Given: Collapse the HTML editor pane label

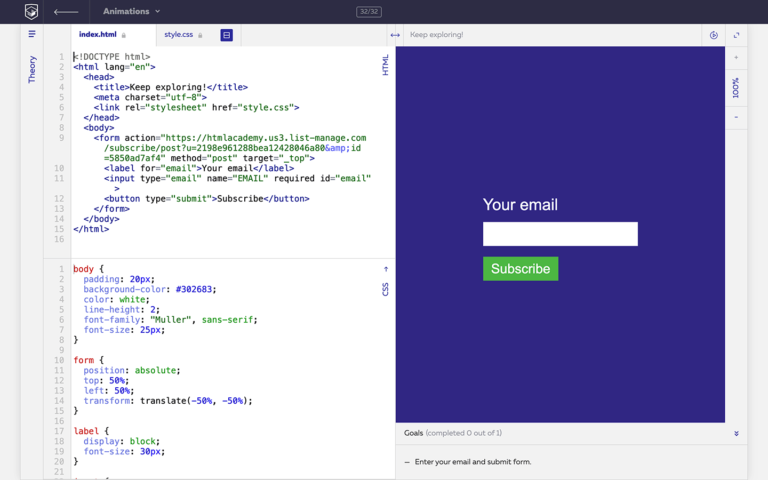Looking at the screenshot, I should coord(386,65).
